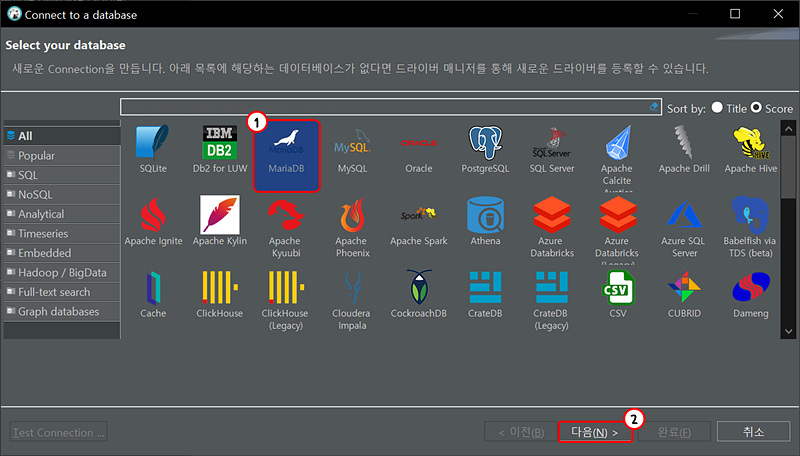800x456 pixels.
Task: Choose the CUBRID database
Action: [684, 294]
